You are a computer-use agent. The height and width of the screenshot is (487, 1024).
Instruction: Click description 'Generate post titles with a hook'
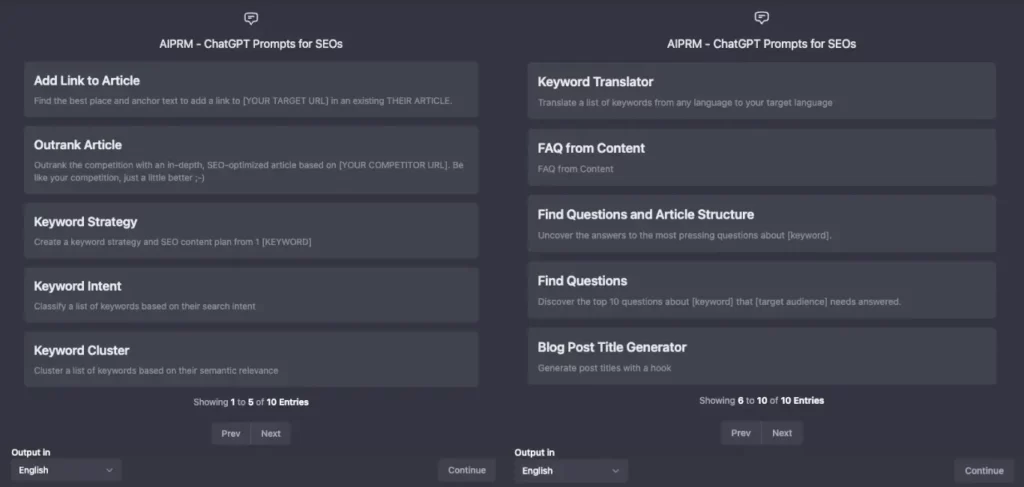coord(604,368)
